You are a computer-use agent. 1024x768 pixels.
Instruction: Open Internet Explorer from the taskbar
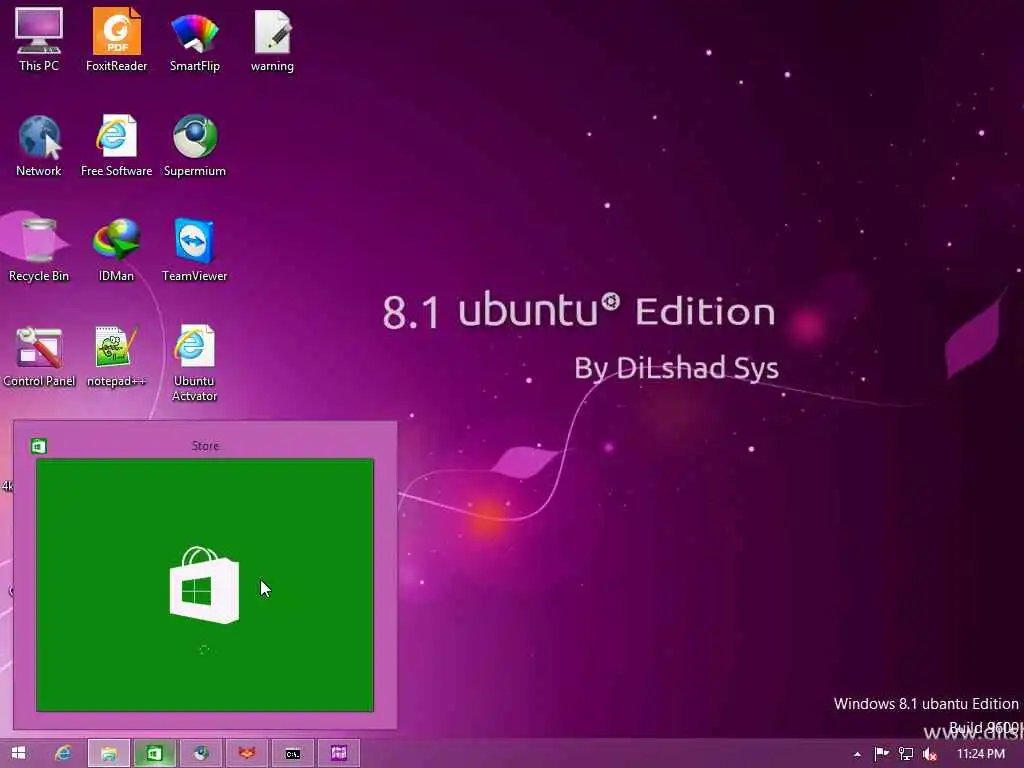point(63,753)
